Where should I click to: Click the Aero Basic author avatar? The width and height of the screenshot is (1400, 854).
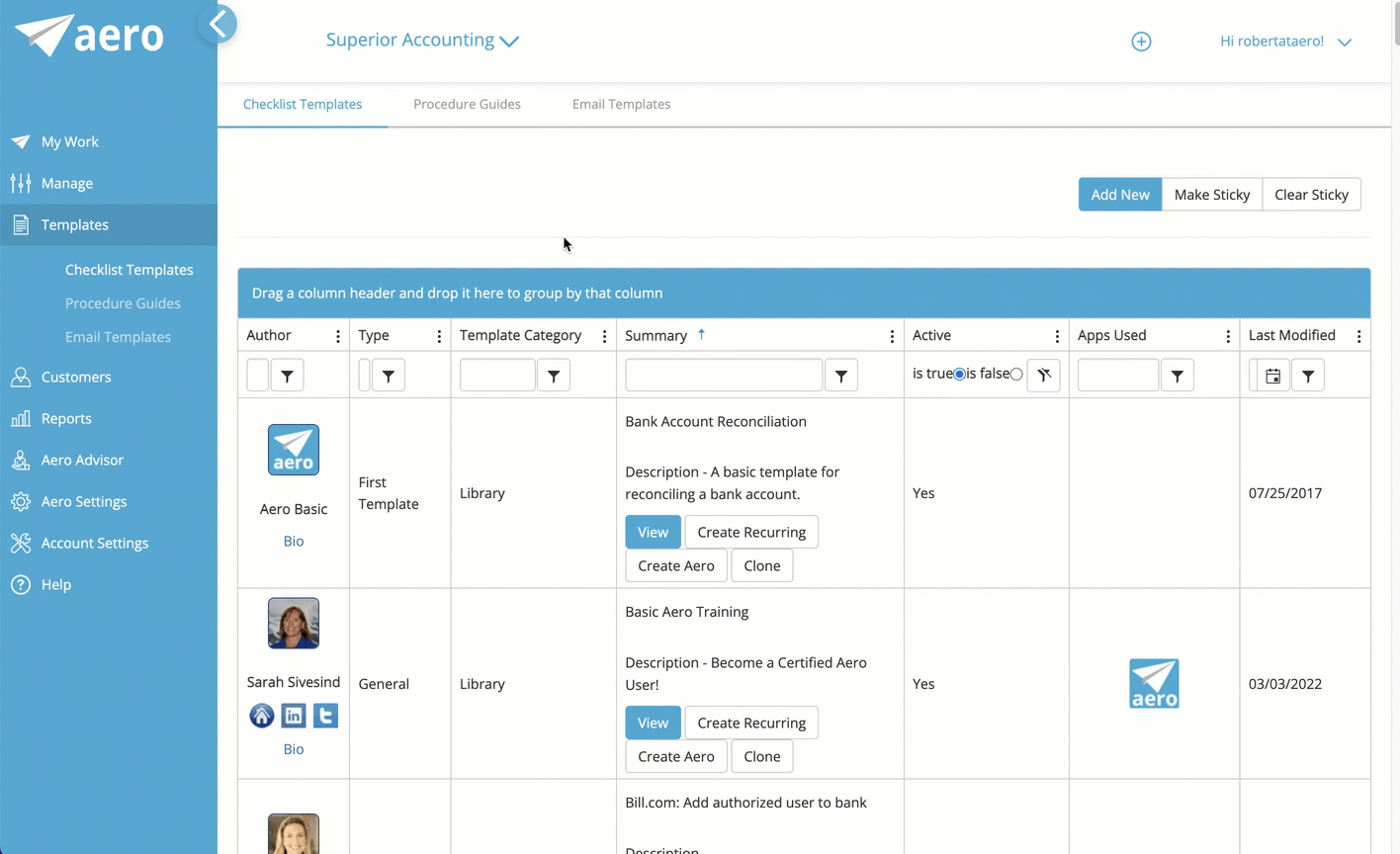294,450
